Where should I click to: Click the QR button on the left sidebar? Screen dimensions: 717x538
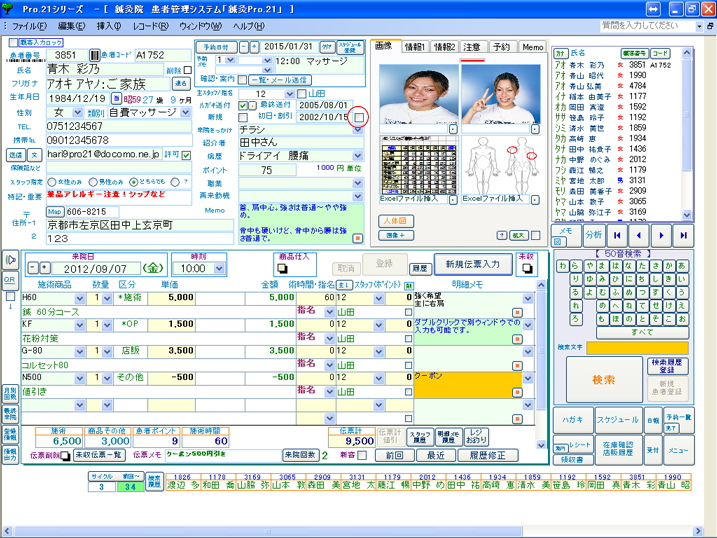coord(9,279)
